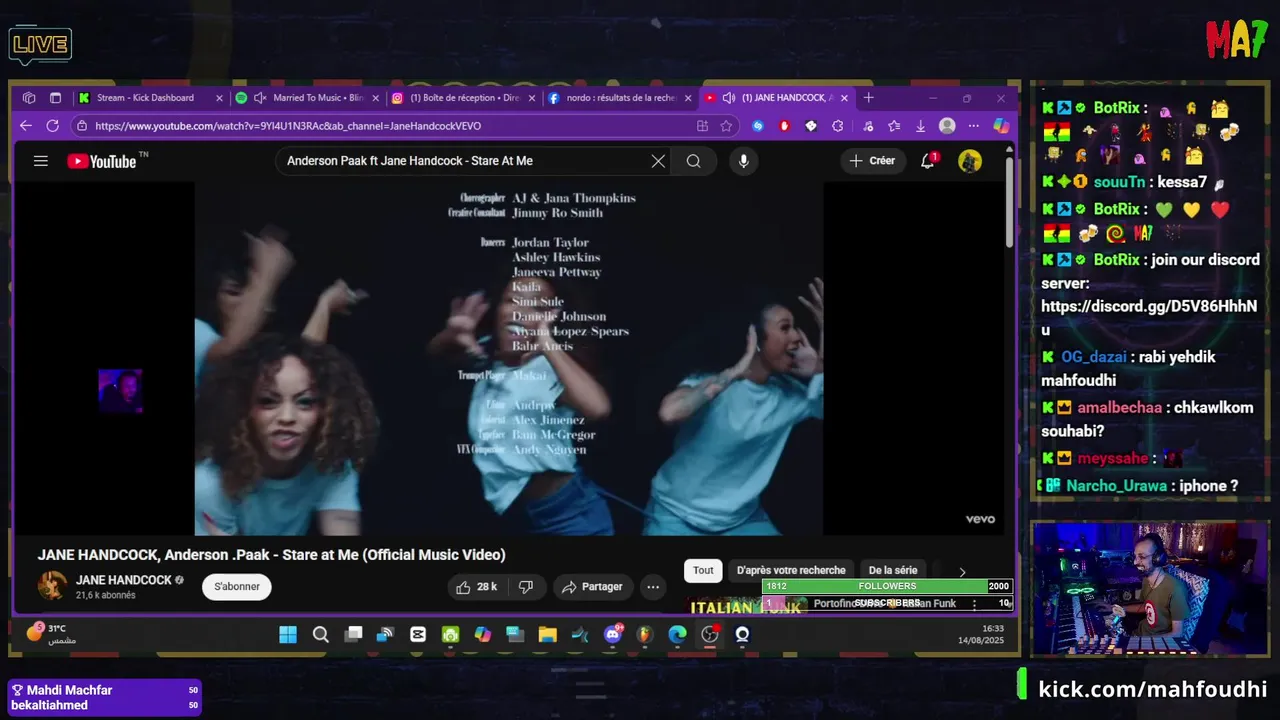This screenshot has height=720, width=1280.
Task: Close the Stream - Kick Dashboard tab
Action: [219, 98]
